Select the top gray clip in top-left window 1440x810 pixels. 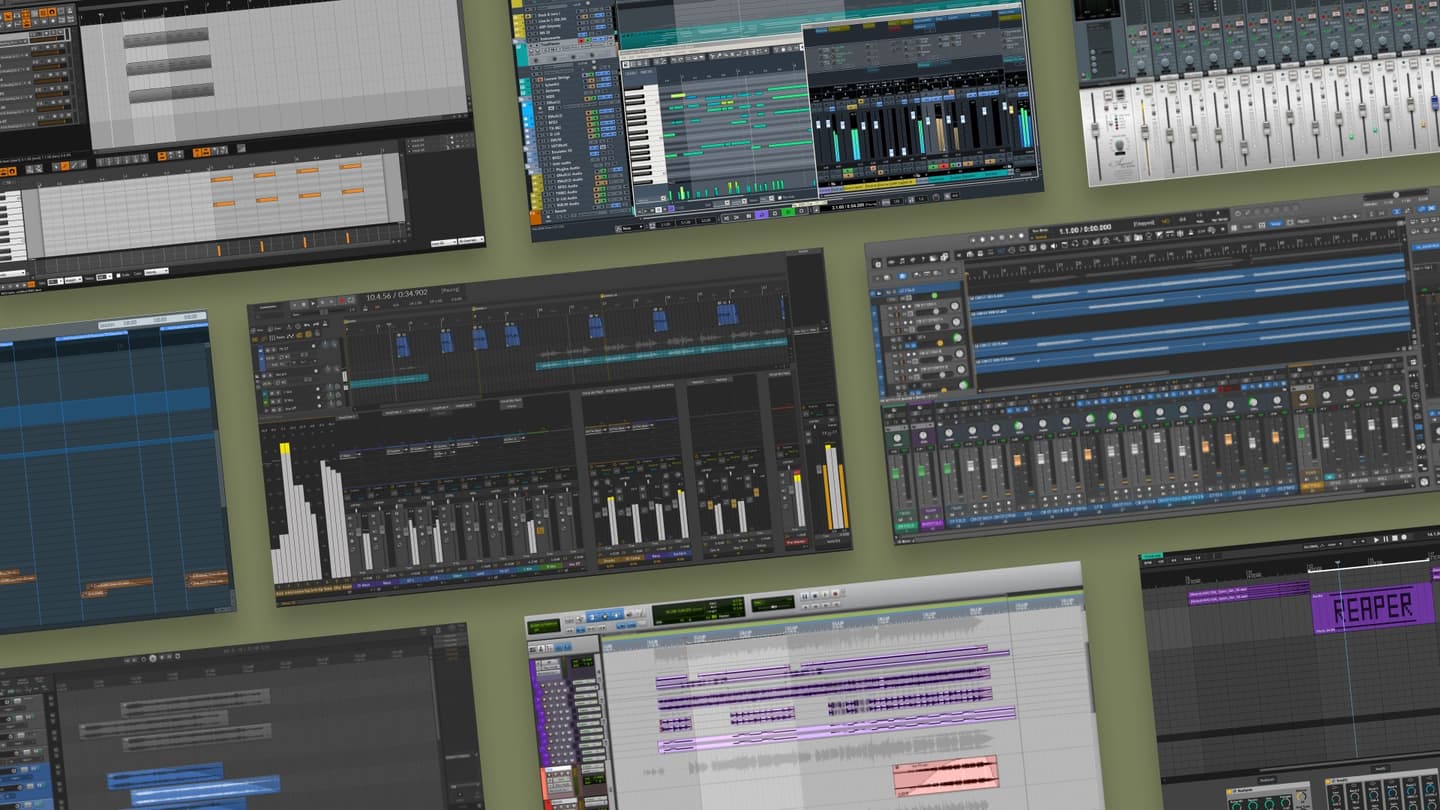tap(165, 36)
